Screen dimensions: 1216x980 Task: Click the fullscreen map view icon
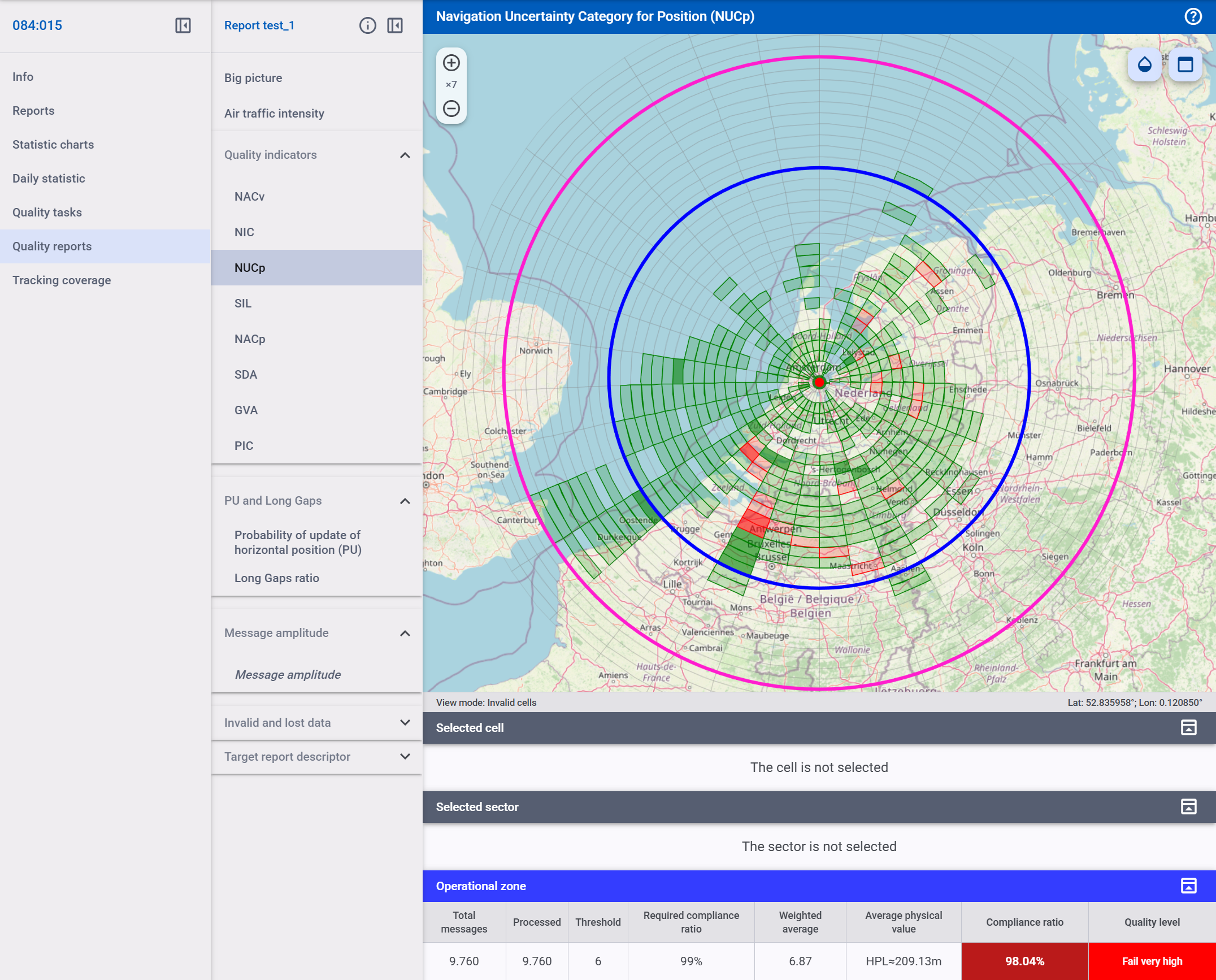(x=1185, y=64)
